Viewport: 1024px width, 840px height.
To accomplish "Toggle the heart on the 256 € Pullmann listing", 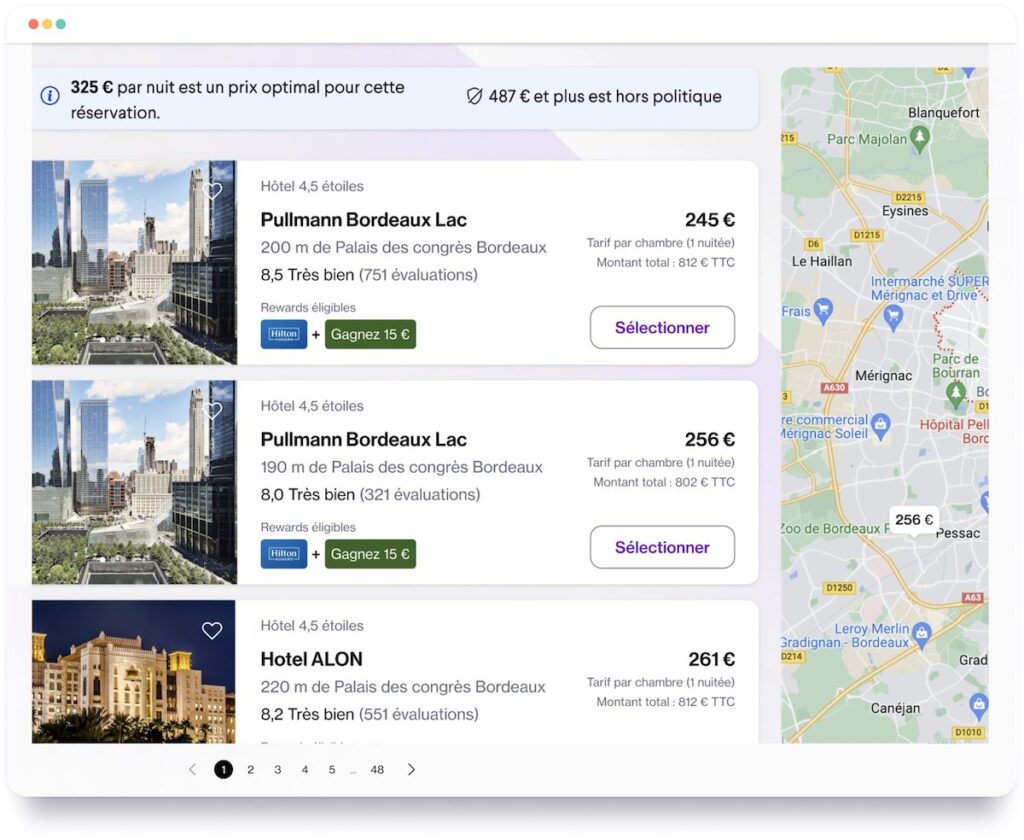I will click(x=212, y=411).
